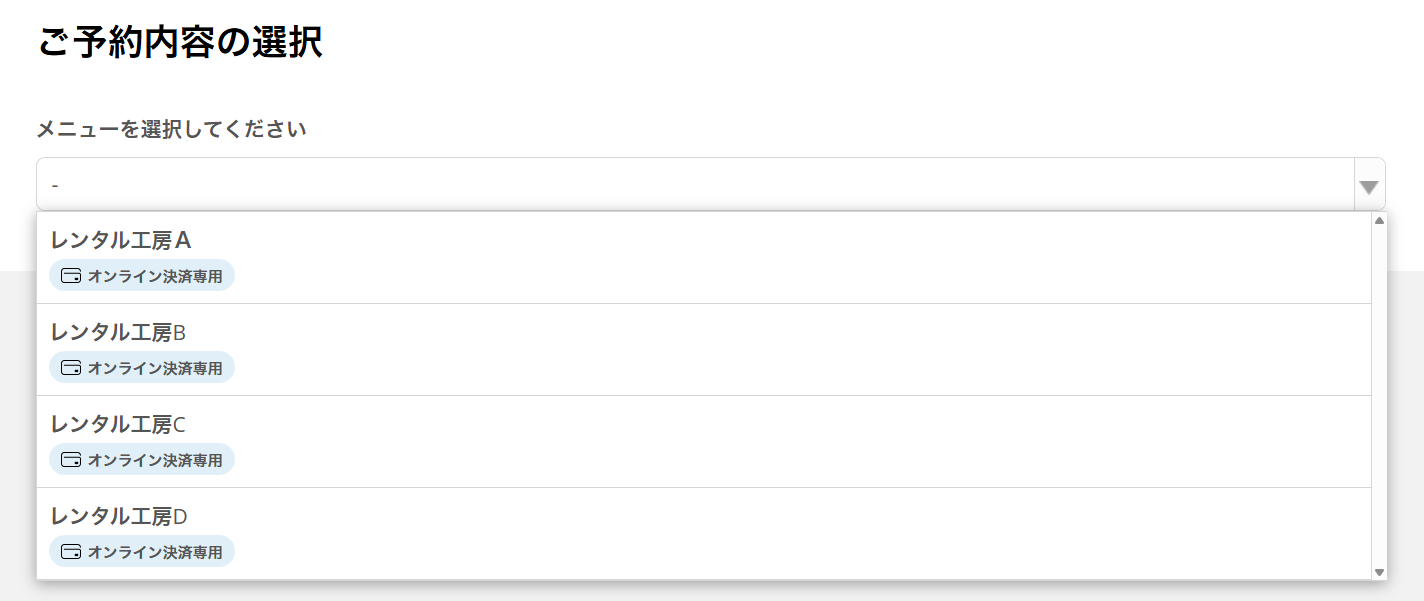Click the wallet icon under レンタル工房B

pyautogui.click(x=71, y=368)
